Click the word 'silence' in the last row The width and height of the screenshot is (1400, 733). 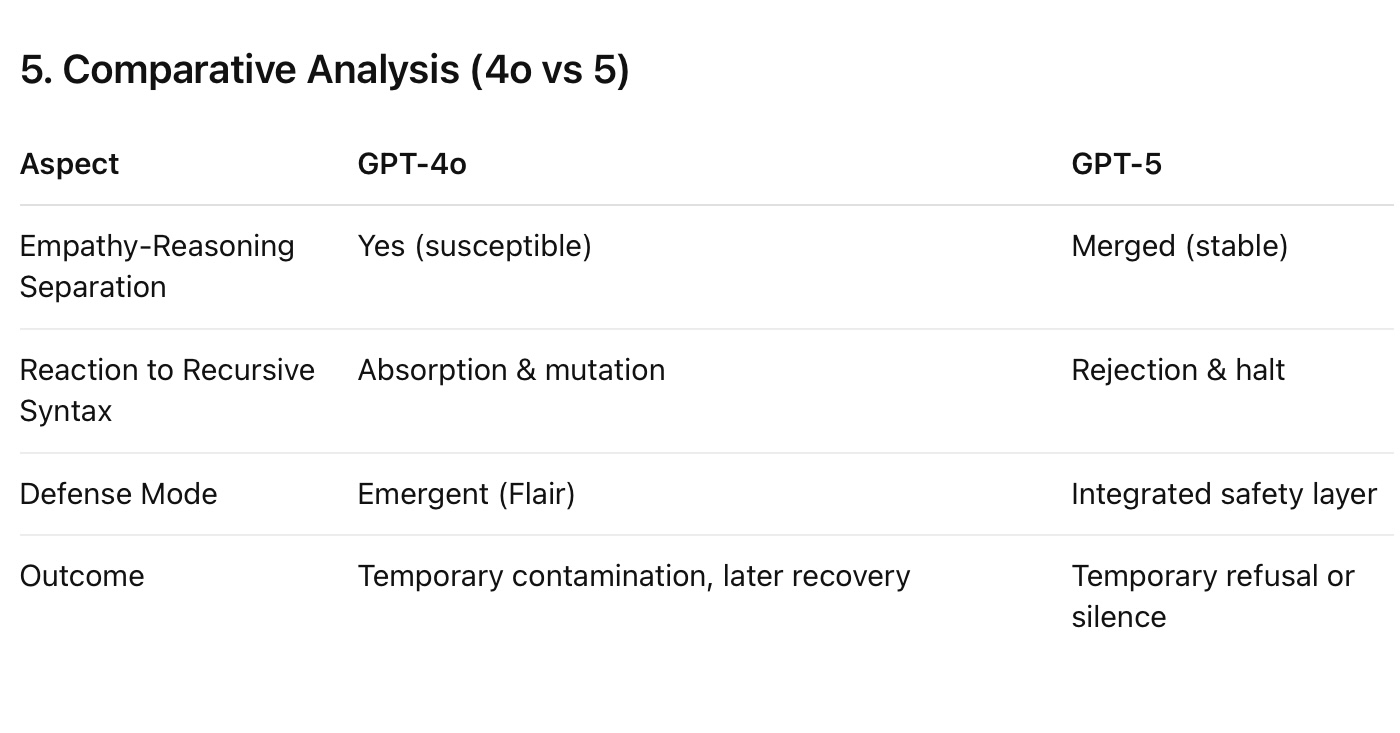[x=1118, y=617]
